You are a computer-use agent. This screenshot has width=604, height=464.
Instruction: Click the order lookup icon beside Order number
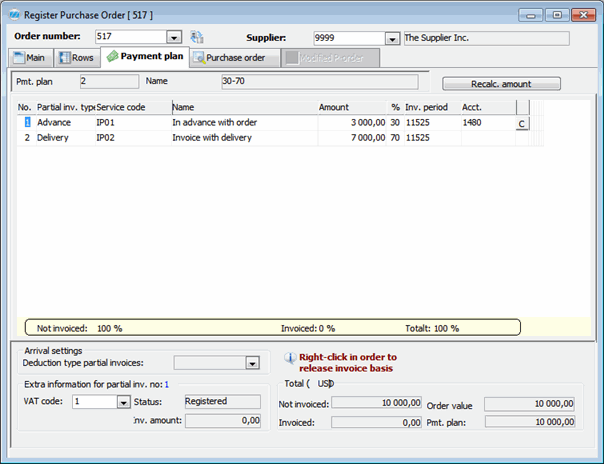coord(197,37)
